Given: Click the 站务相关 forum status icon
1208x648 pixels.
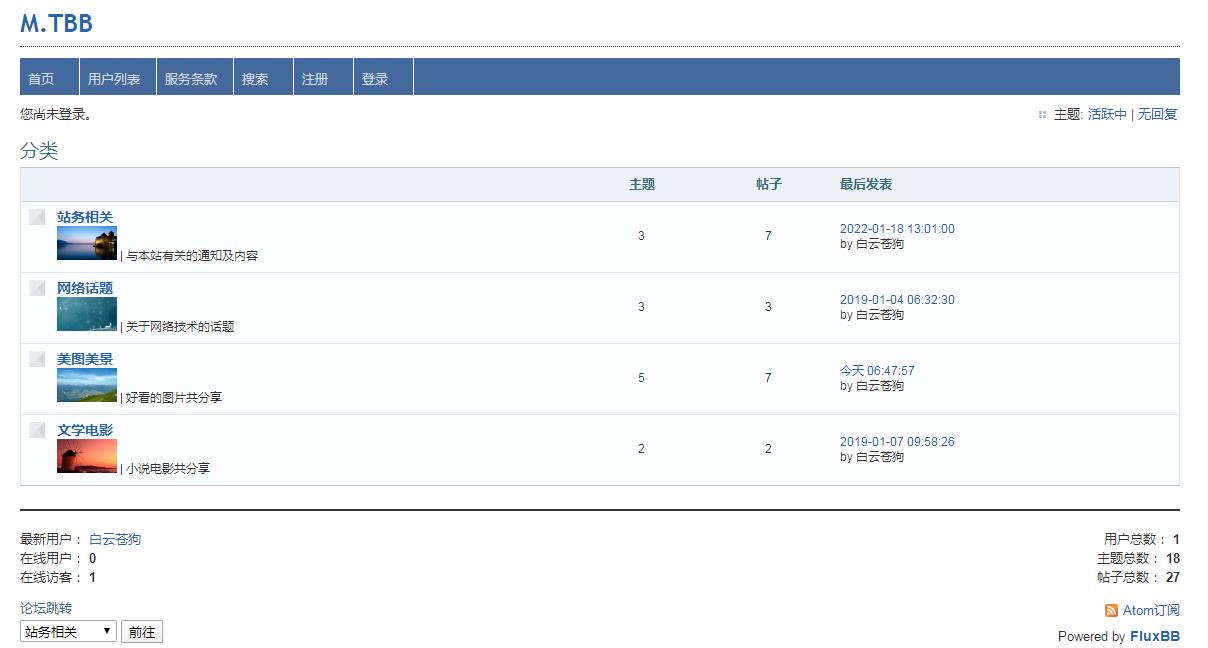Looking at the screenshot, I should [37, 217].
